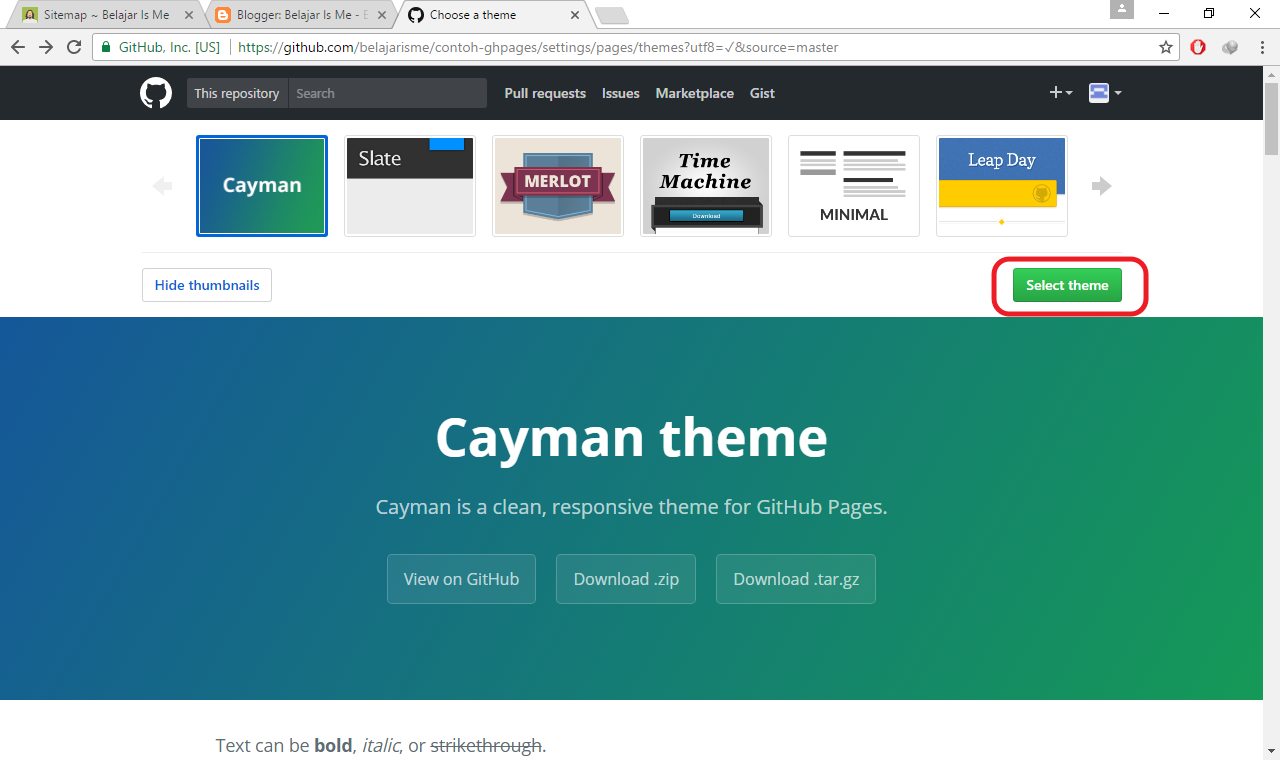Open the plus create-new dropdown

click(1061, 93)
